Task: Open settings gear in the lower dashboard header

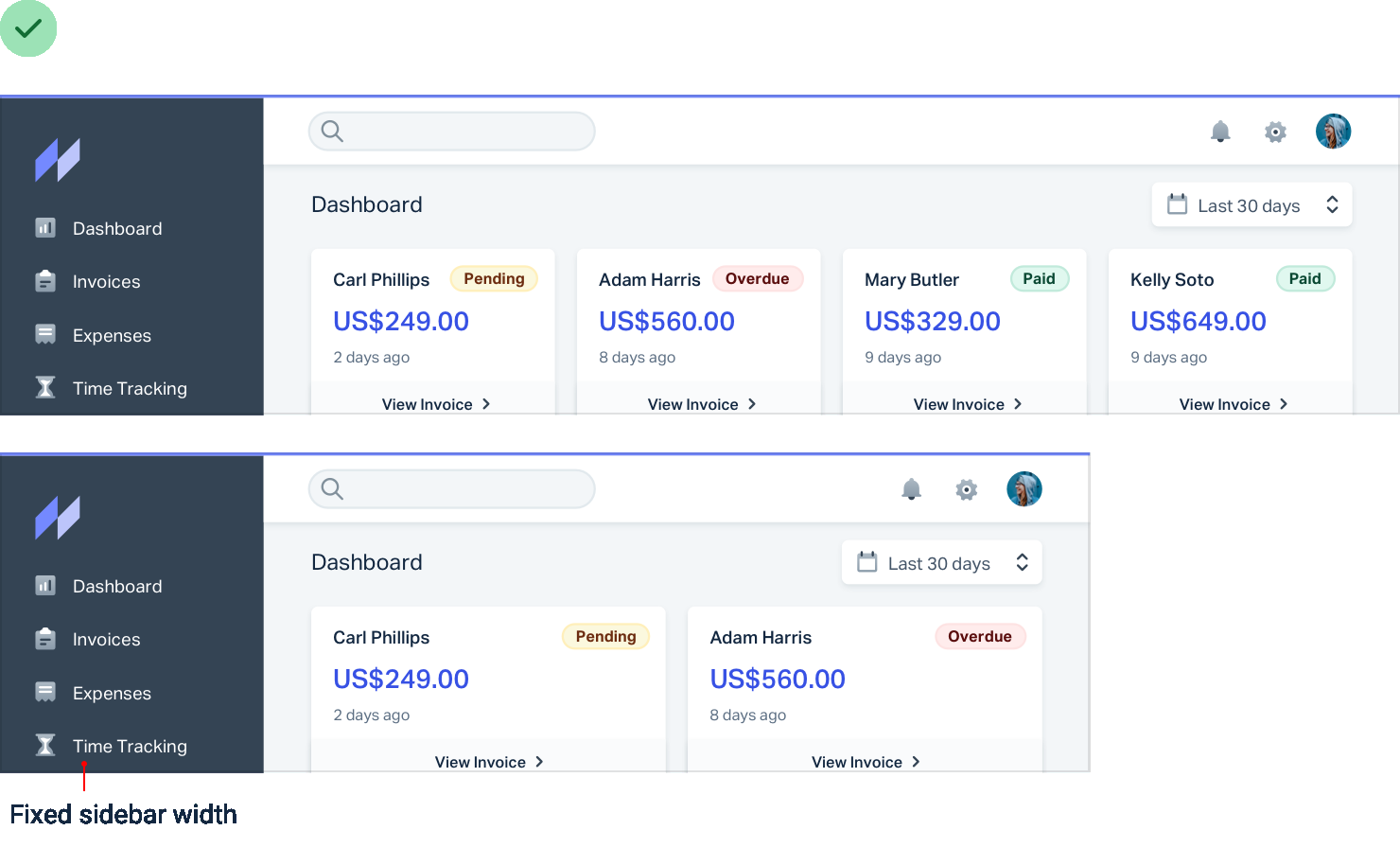Action: coord(966,489)
